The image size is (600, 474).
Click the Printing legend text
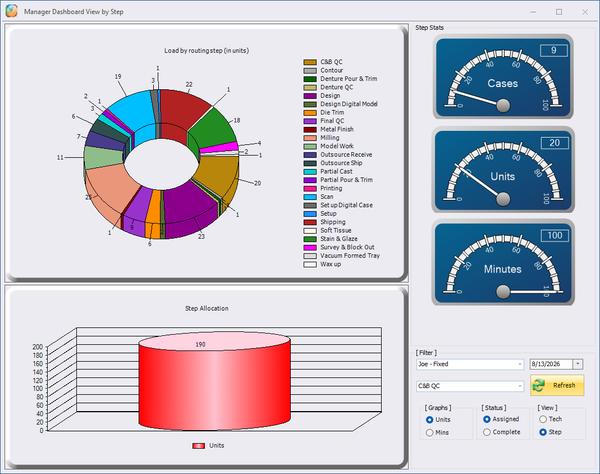(x=331, y=188)
